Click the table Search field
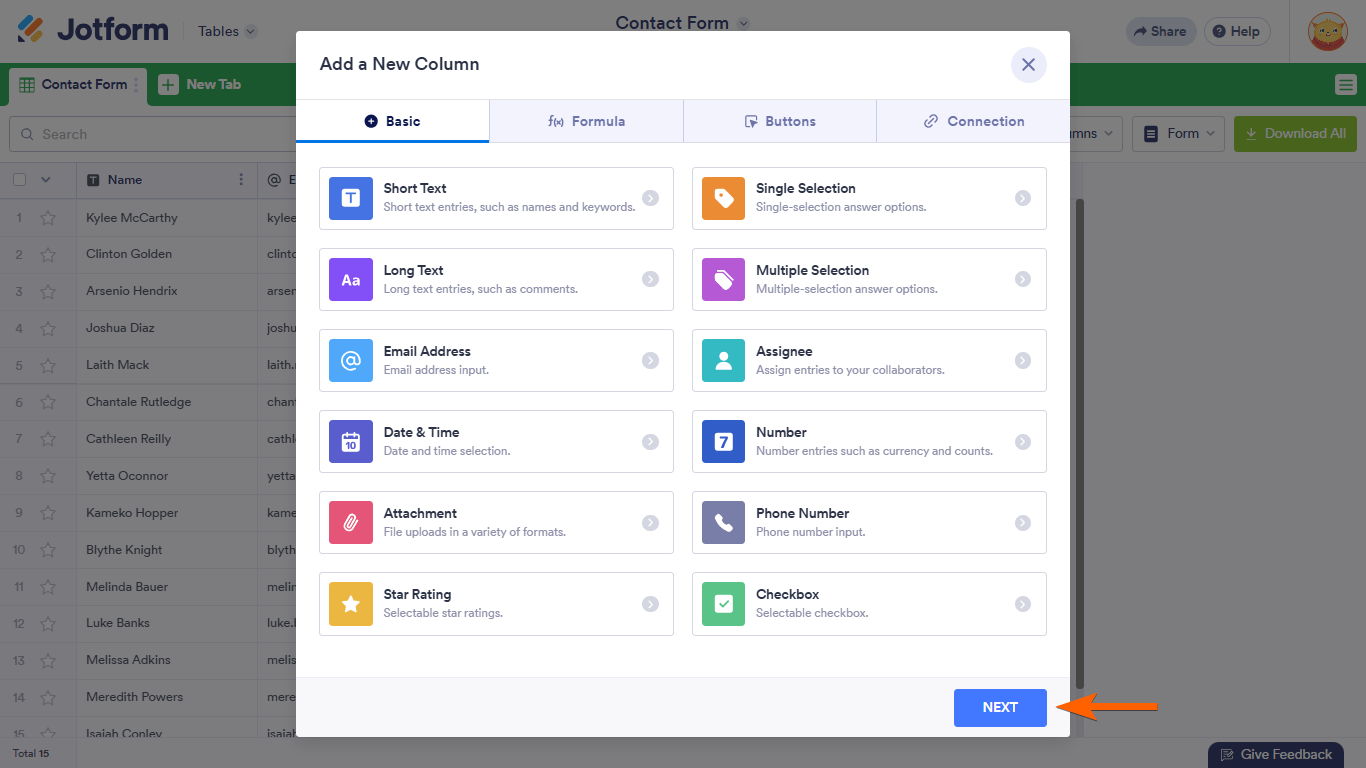Viewport: 1366px width, 768px height. coord(150,134)
